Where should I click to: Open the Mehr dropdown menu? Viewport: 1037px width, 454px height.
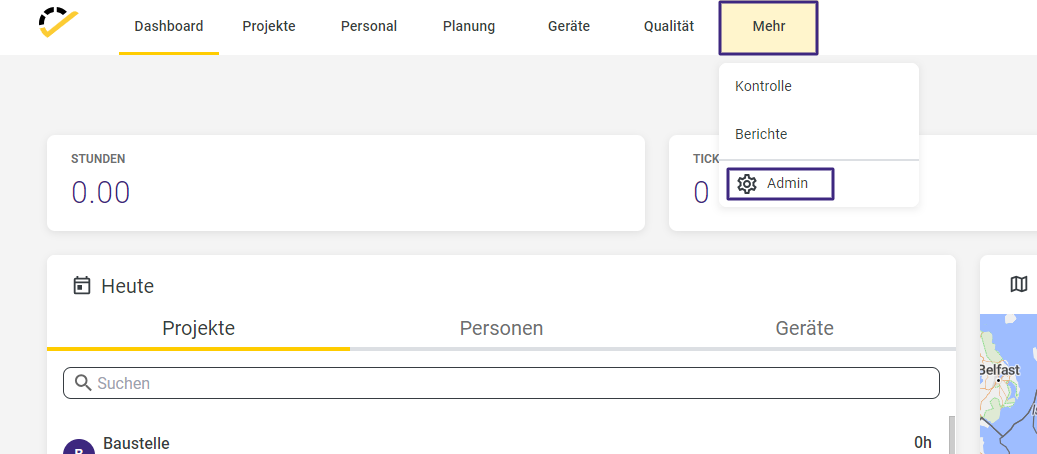(x=768, y=28)
